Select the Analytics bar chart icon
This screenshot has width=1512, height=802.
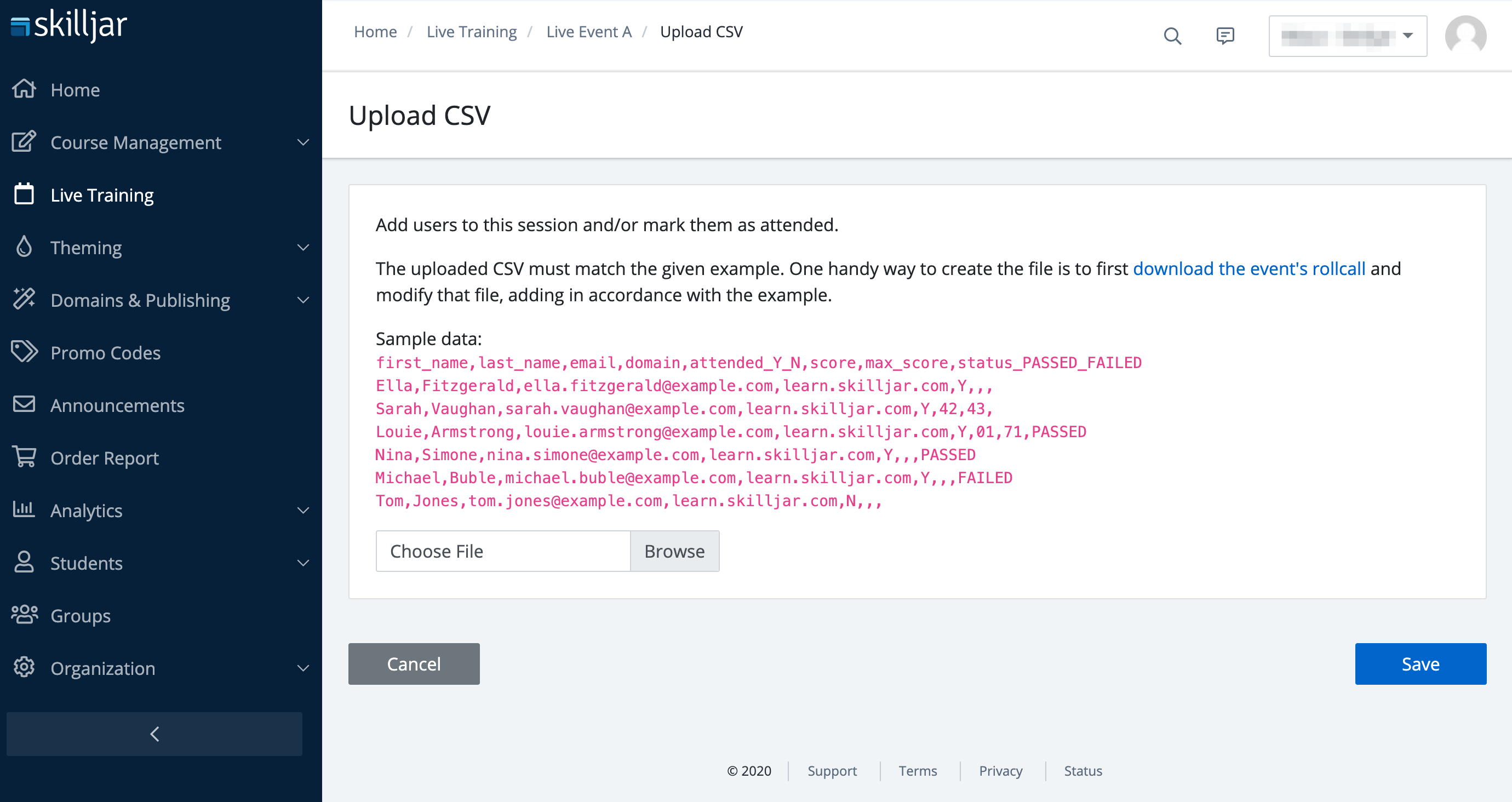tap(24, 510)
